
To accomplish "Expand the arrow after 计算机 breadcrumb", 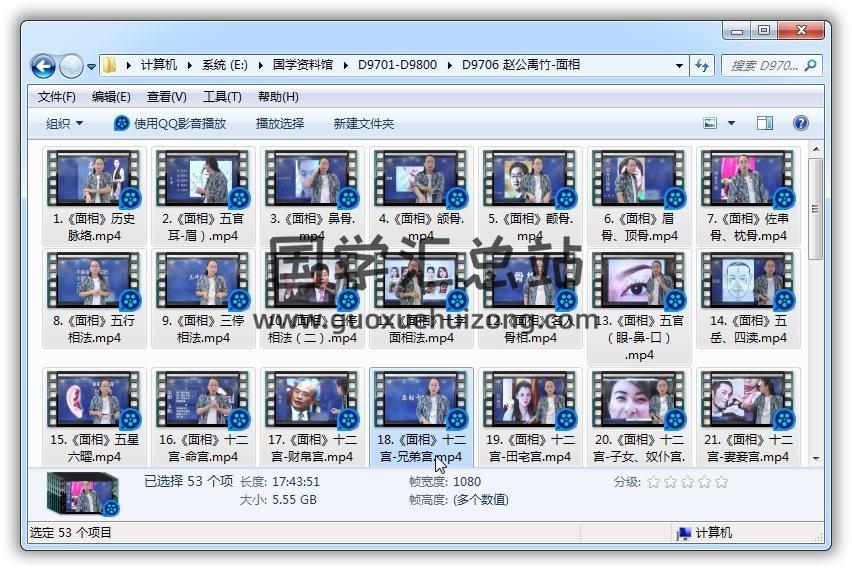I will click(x=190, y=66).
